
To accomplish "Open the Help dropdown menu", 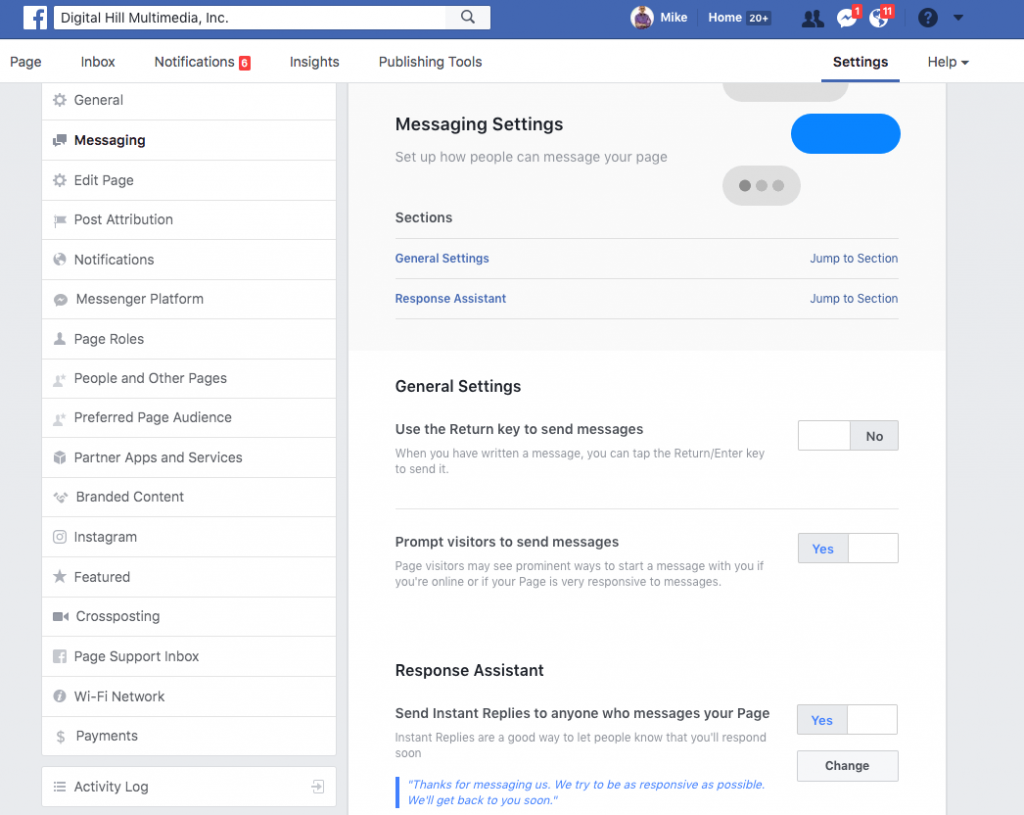I will point(946,61).
